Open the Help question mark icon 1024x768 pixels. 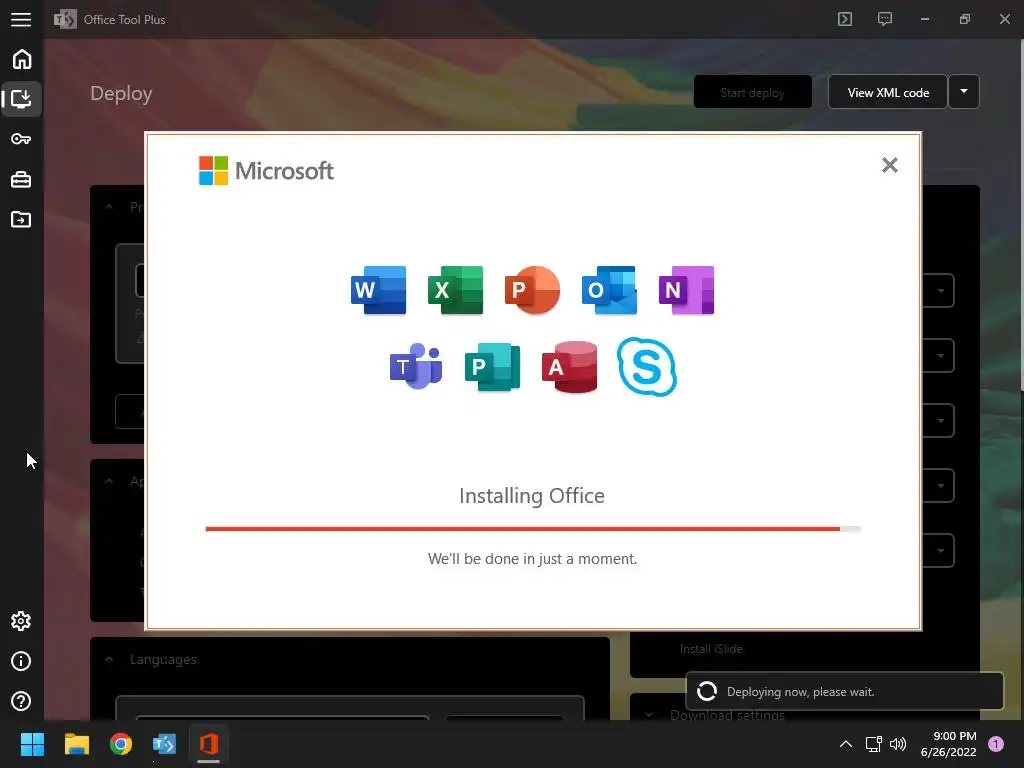[x=21, y=701]
